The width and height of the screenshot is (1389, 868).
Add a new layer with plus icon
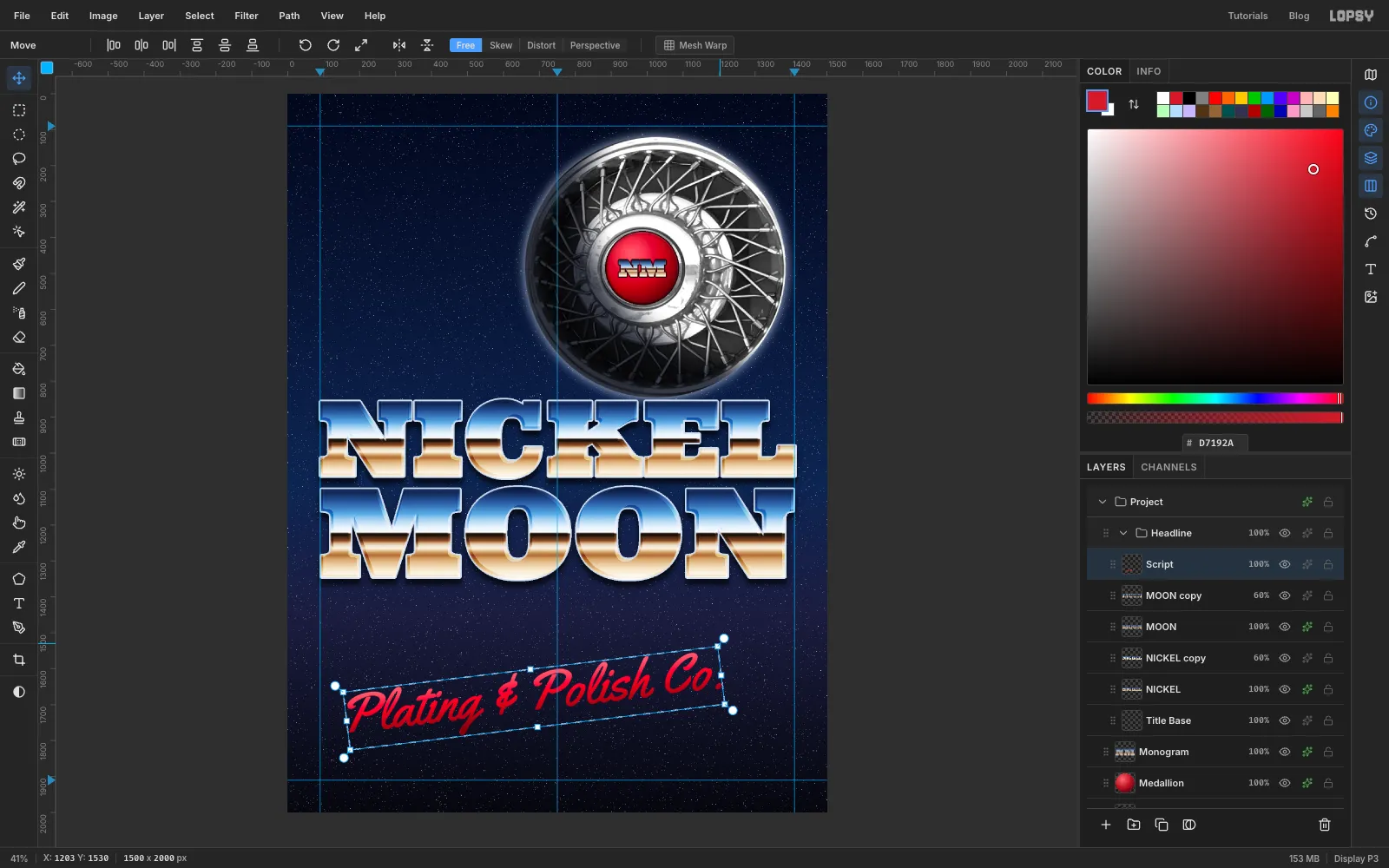1106,825
